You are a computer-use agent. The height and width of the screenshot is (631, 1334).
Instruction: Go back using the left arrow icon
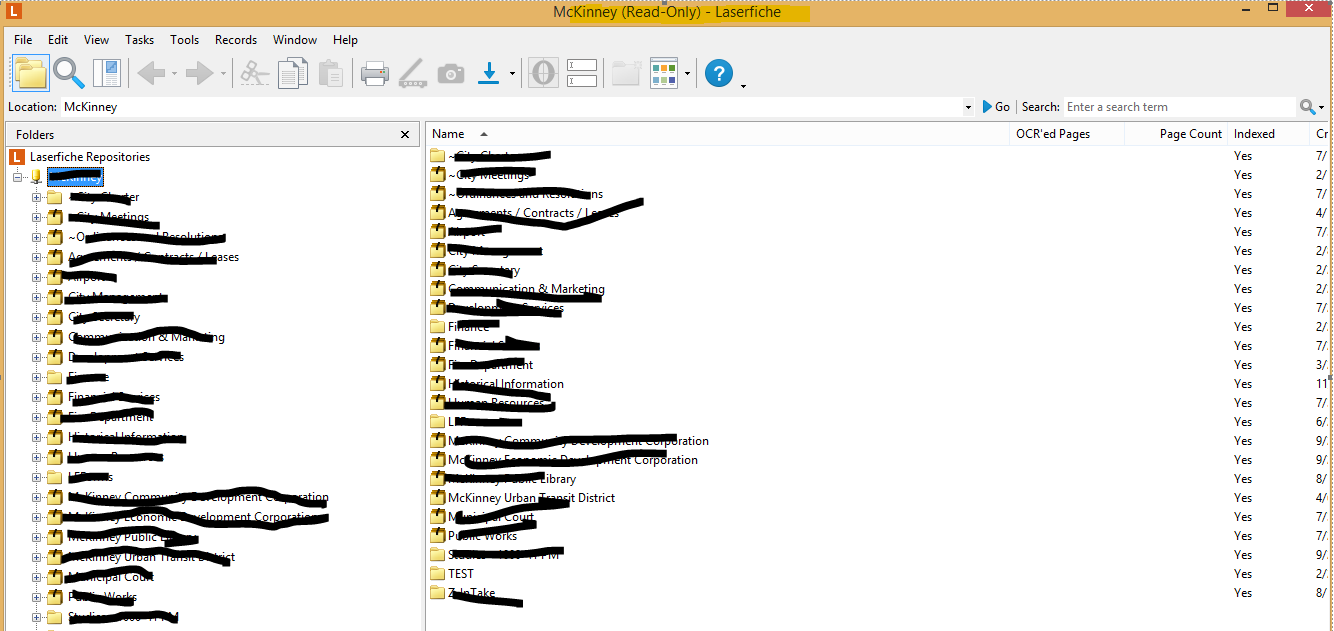coord(151,73)
